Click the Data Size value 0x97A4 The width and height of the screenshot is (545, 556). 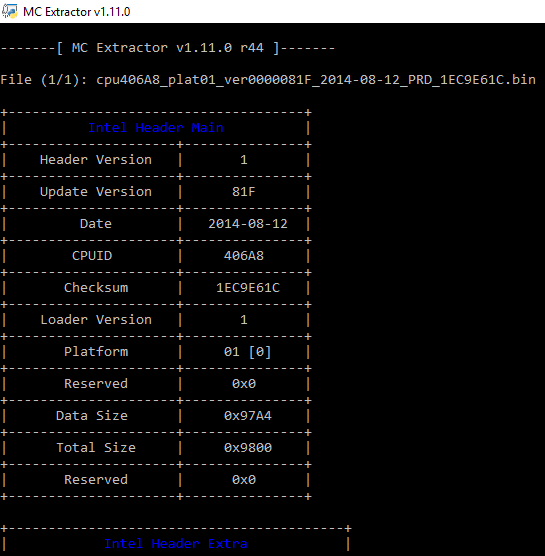248,416
